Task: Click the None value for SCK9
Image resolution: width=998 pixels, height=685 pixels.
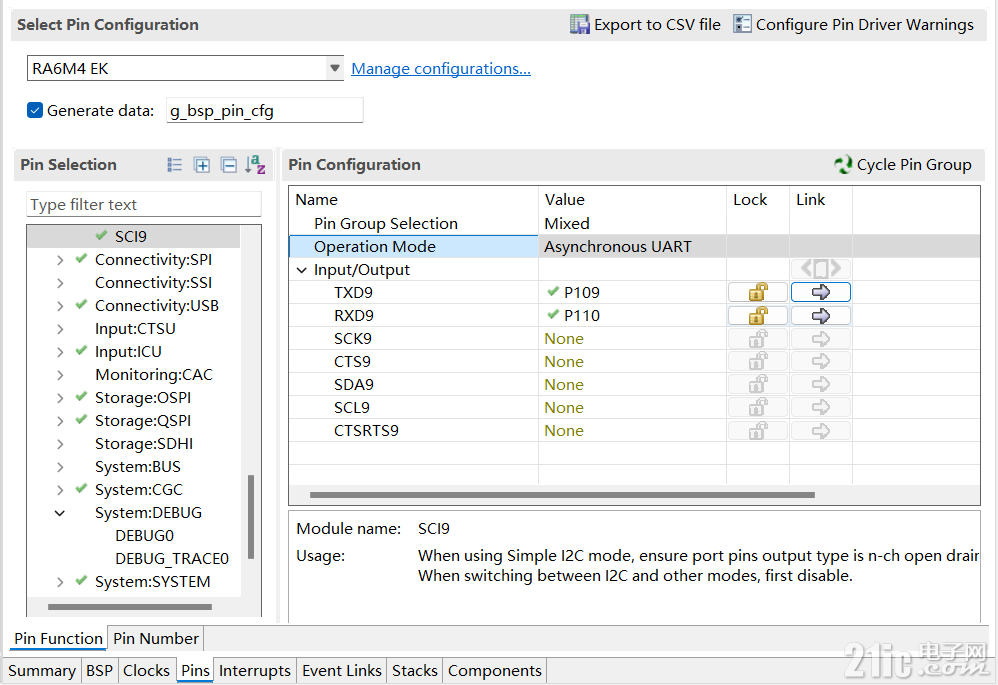Action: pos(564,339)
